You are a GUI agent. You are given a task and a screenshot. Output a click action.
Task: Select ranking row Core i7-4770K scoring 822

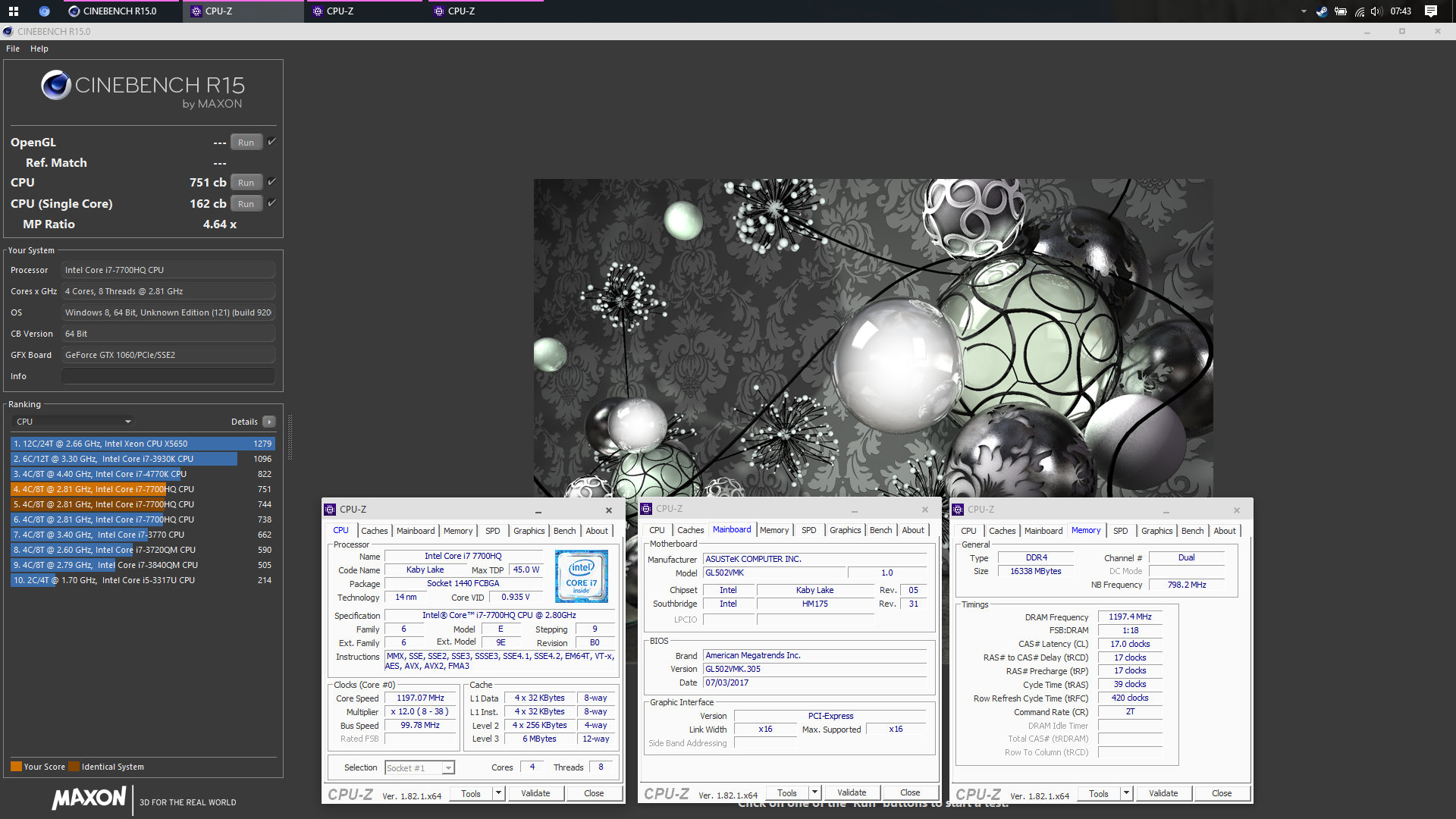point(143,474)
